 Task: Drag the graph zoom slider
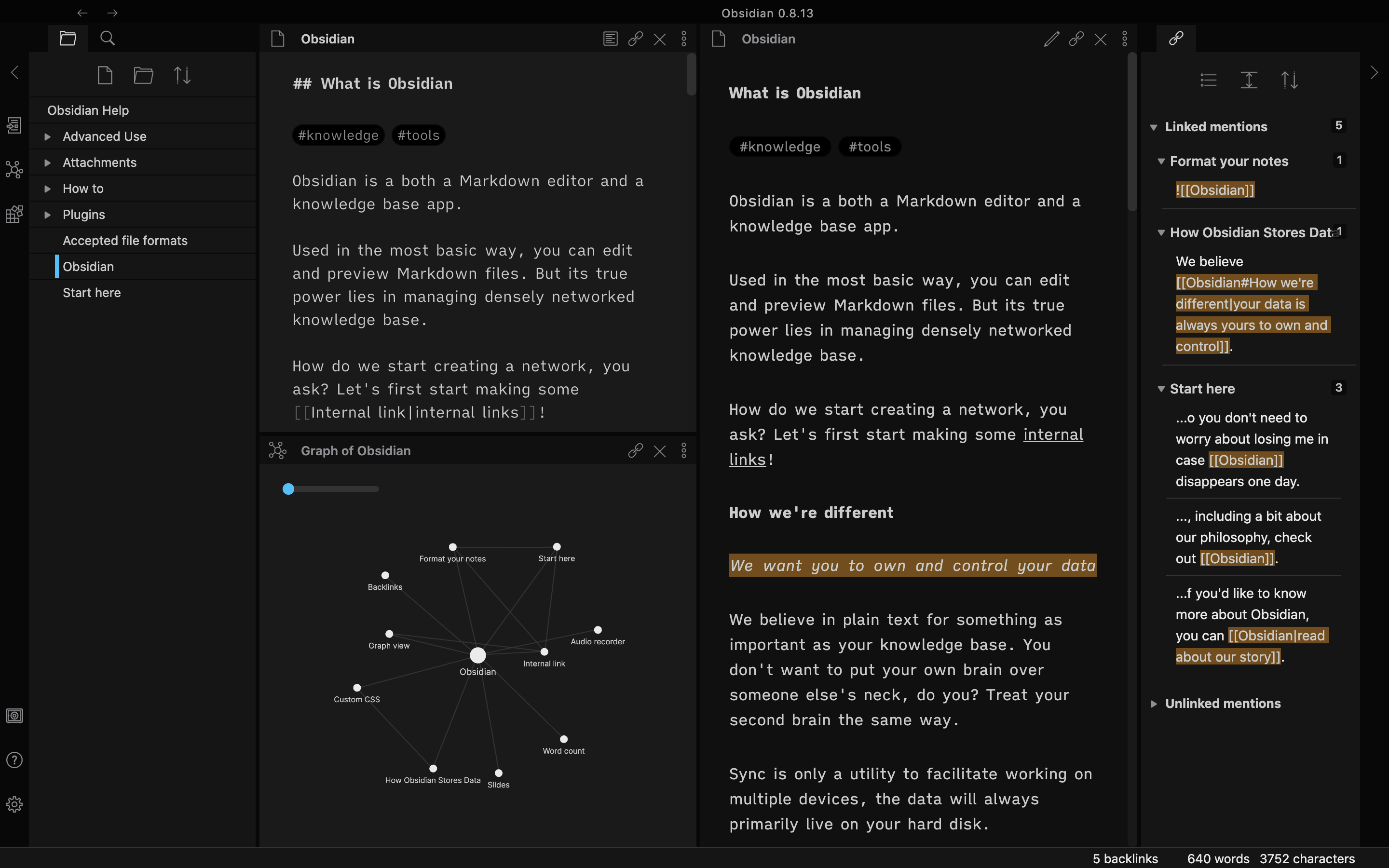(289, 488)
